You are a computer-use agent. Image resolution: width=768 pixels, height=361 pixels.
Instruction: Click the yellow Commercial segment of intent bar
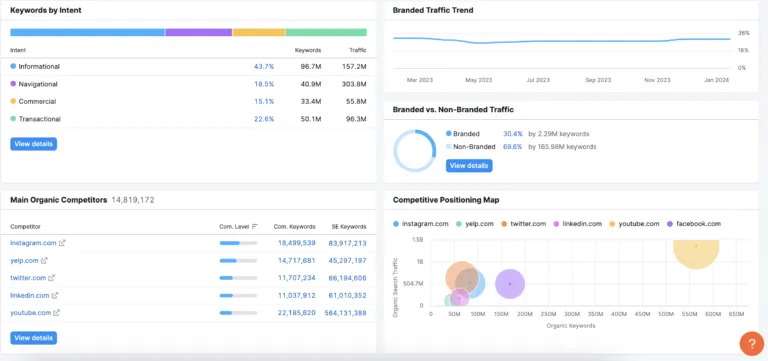pos(259,32)
